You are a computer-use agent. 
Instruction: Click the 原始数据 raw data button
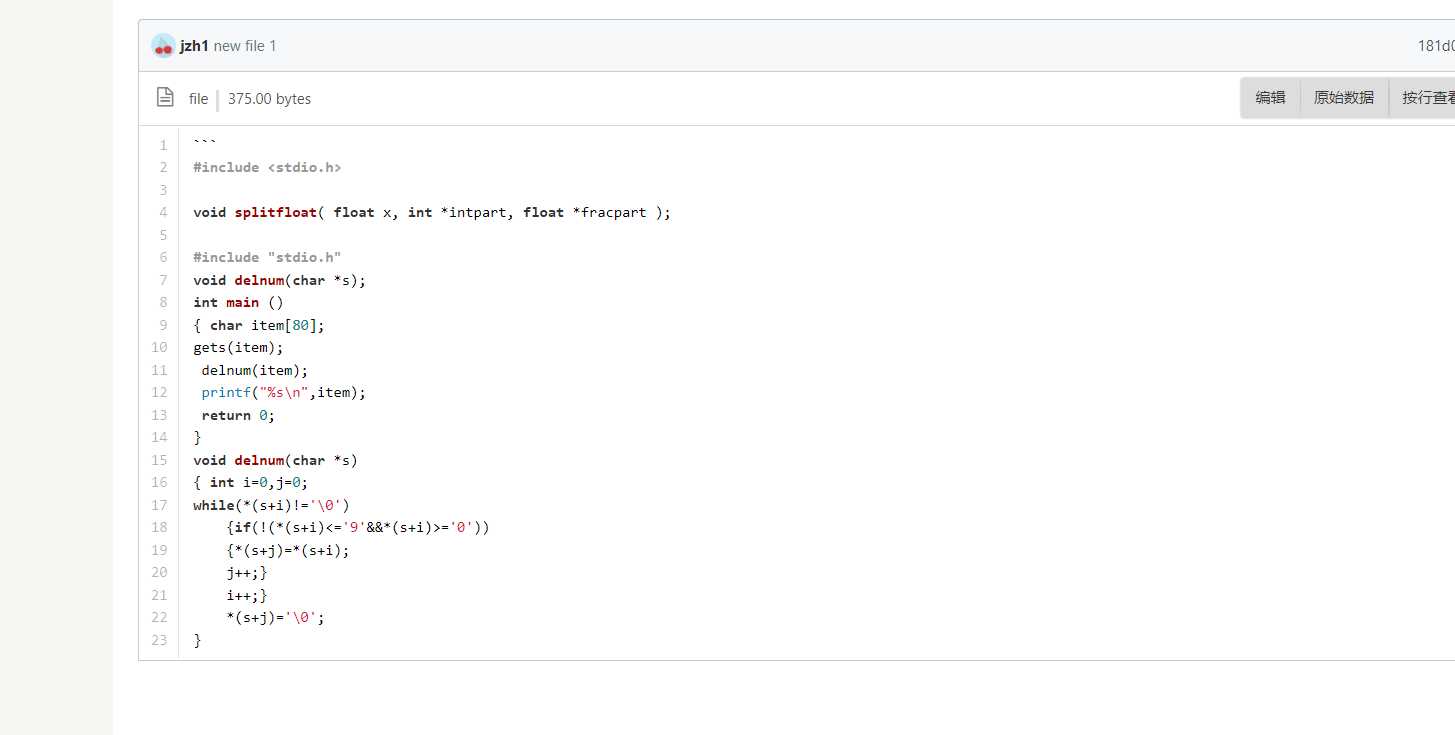[1344, 98]
